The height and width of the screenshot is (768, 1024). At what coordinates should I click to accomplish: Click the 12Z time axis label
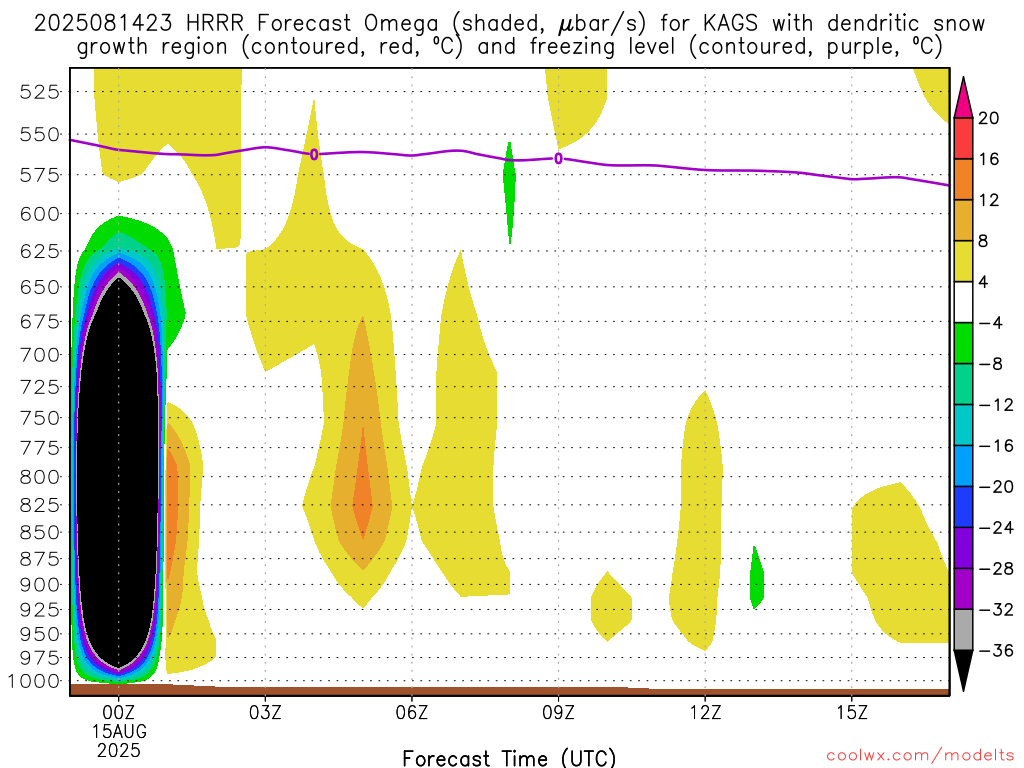click(705, 711)
